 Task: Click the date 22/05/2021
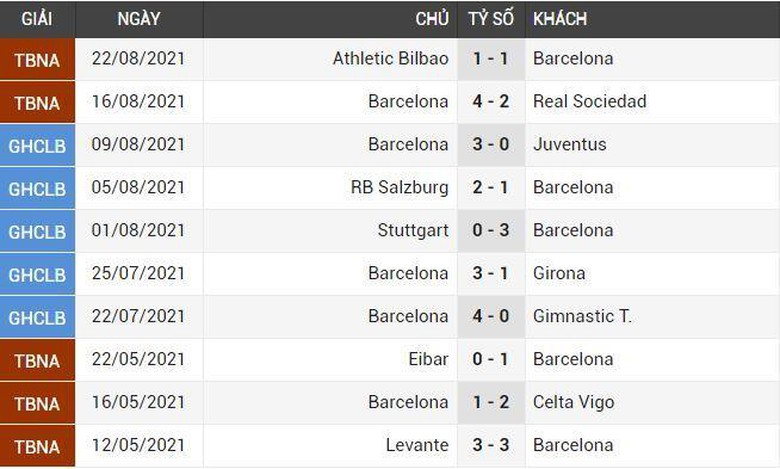[138, 359]
